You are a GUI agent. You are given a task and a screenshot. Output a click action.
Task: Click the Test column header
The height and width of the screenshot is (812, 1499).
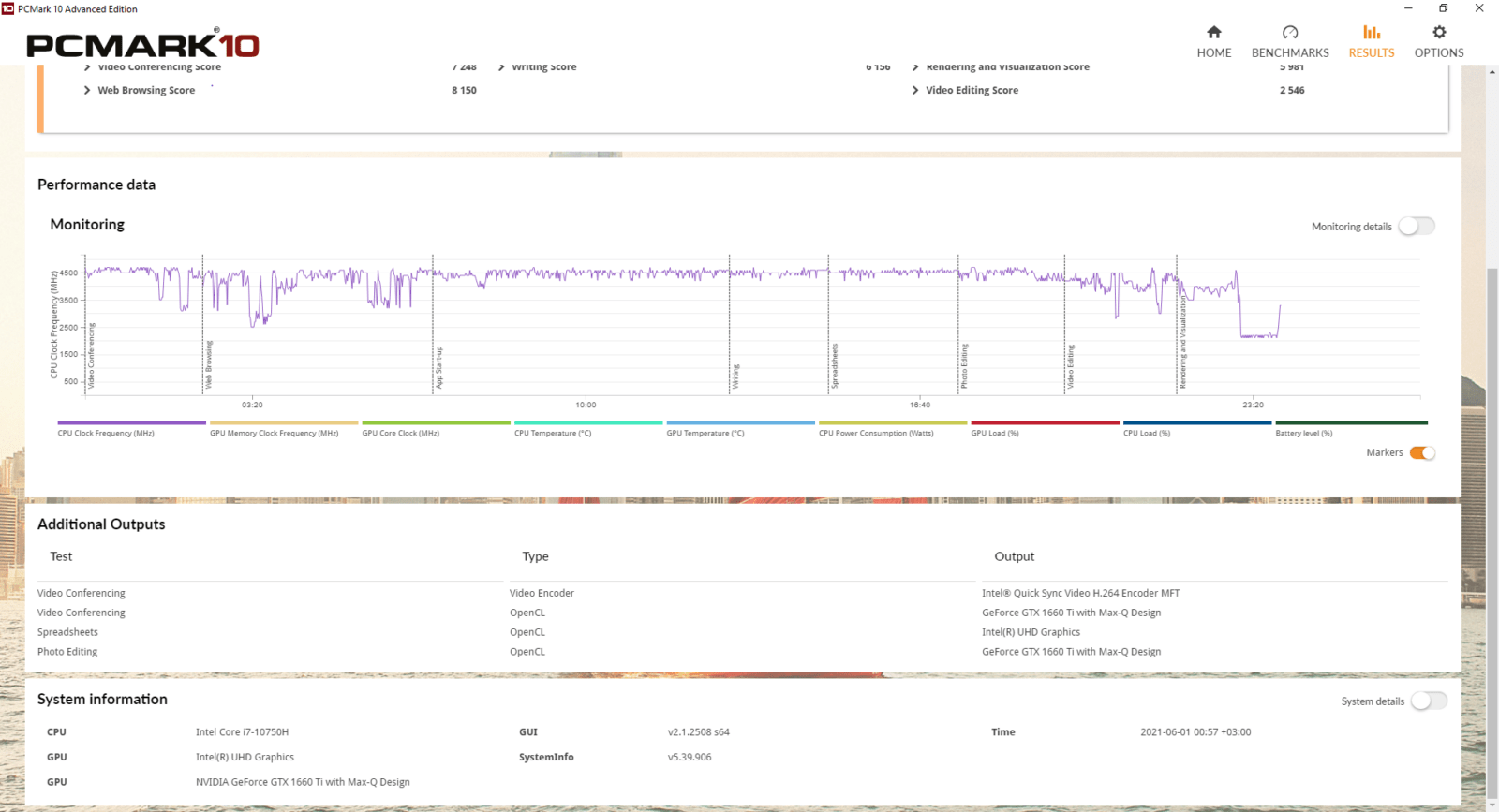[x=61, y=556]
